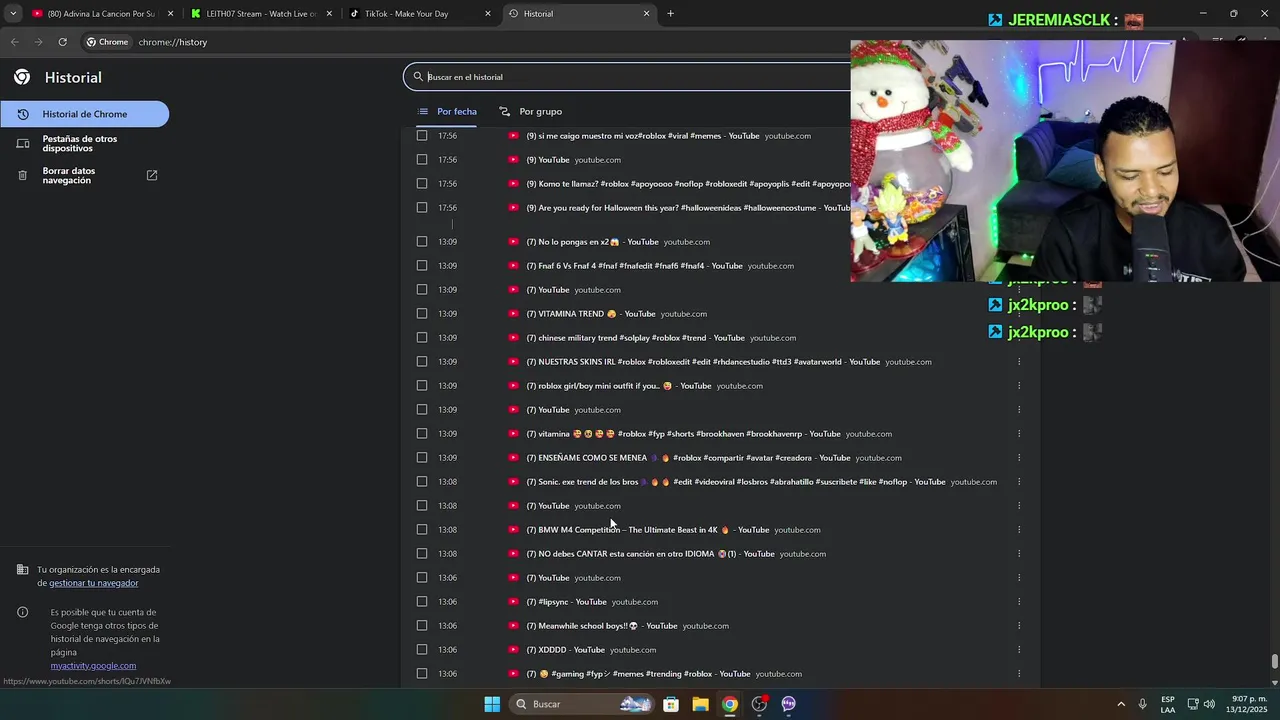Open more actions menu for roblox girl/boy mini outfit row
The height and width of the screenshot is (720, 1280).
point(1019,386)
